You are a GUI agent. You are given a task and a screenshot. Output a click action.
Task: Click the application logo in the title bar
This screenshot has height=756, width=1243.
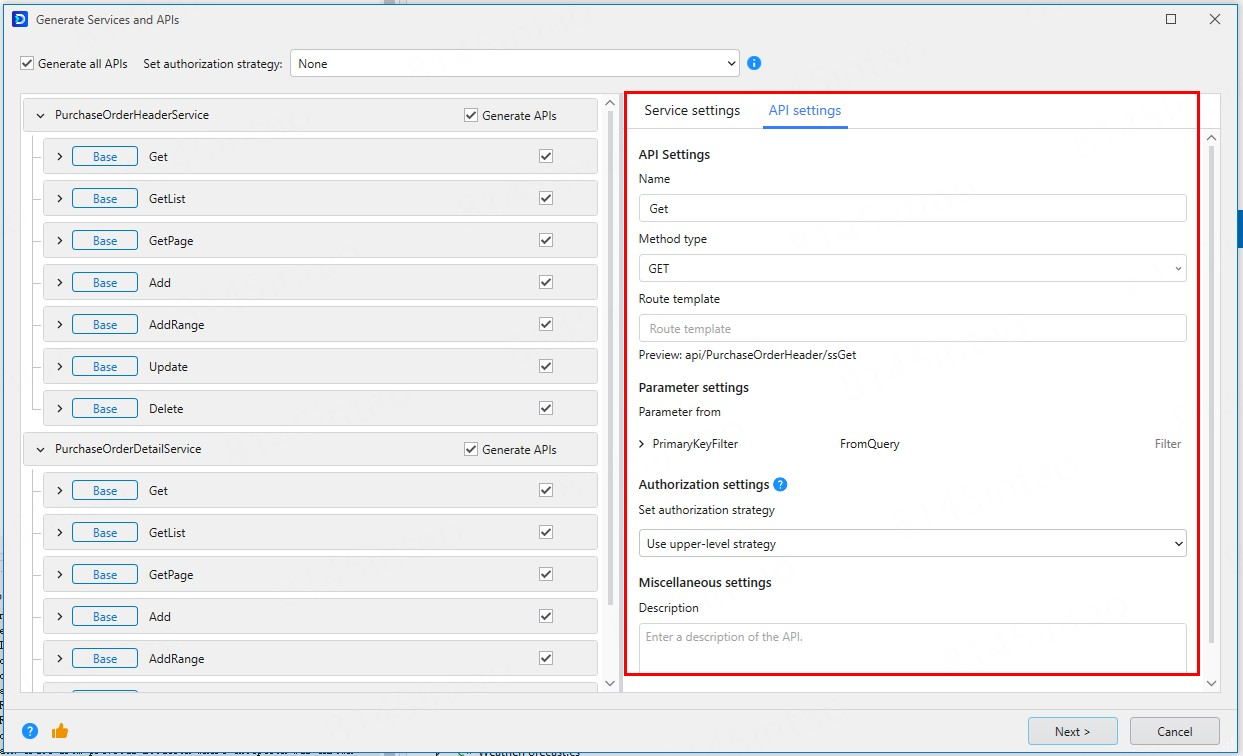click(19, 19)
